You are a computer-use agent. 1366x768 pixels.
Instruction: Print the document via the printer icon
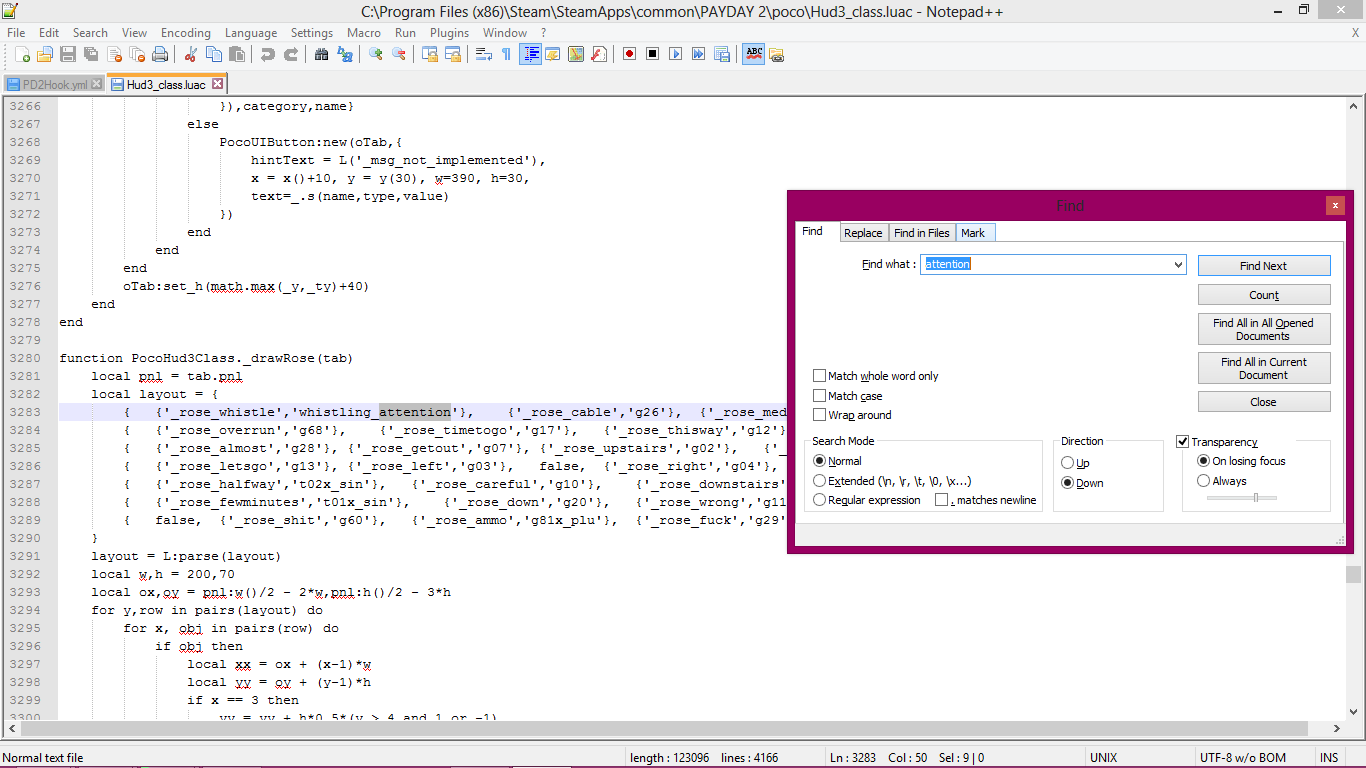pyautogui.click(x=160, y=54)
